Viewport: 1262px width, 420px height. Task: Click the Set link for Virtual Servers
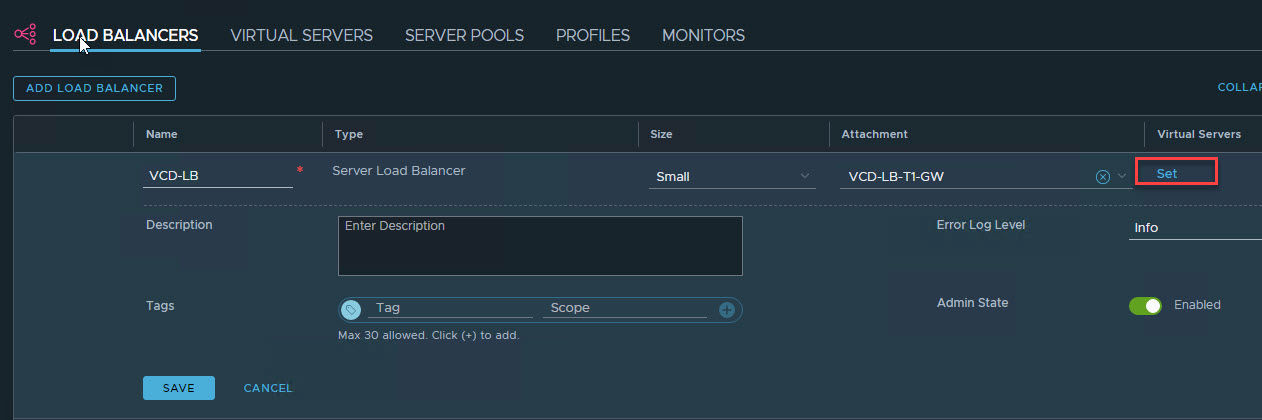(x=1167, y=173)
